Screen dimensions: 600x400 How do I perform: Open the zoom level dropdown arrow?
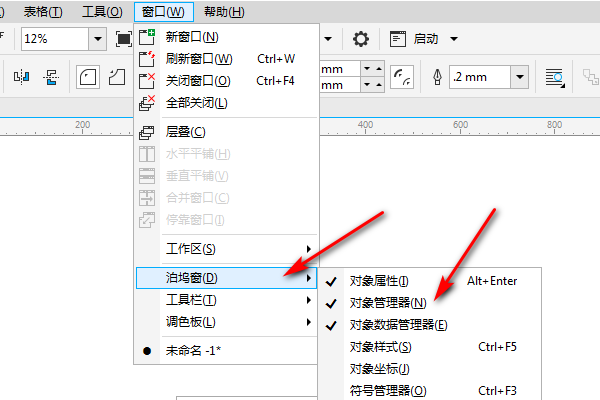[x=98, y=39]
